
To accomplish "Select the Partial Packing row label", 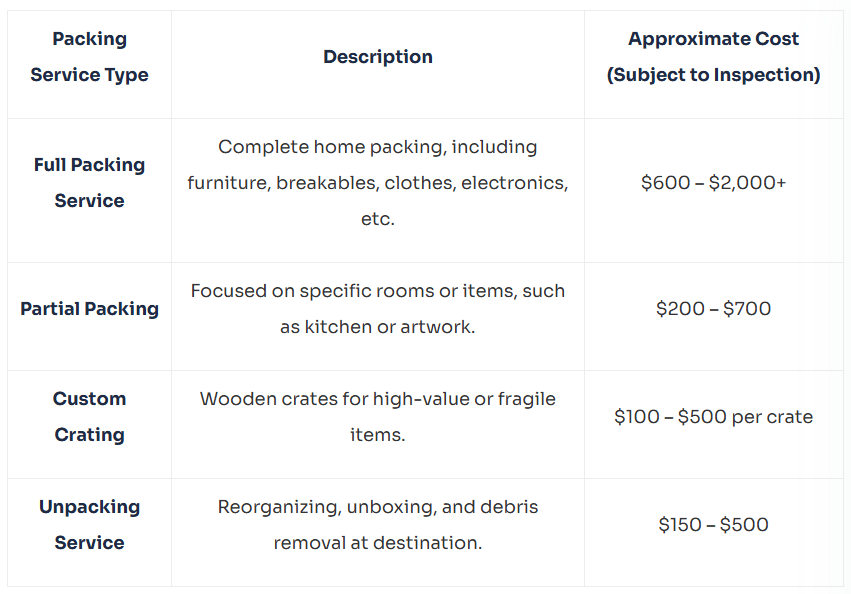I will click(x=89, y=309).
